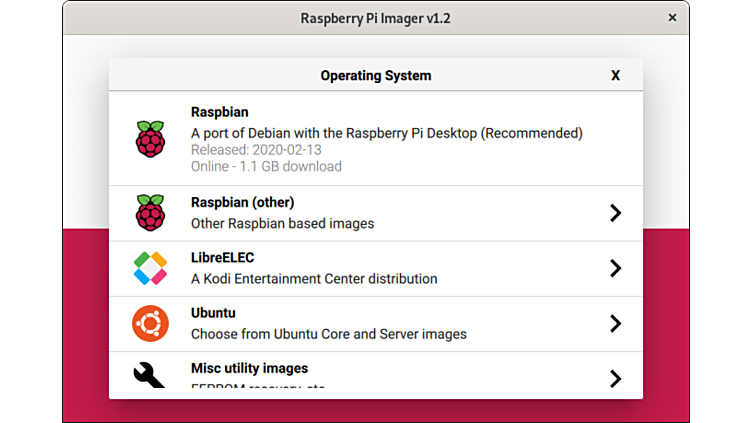Click the Ubuntu orange circle logo

(x=150, y=323)
